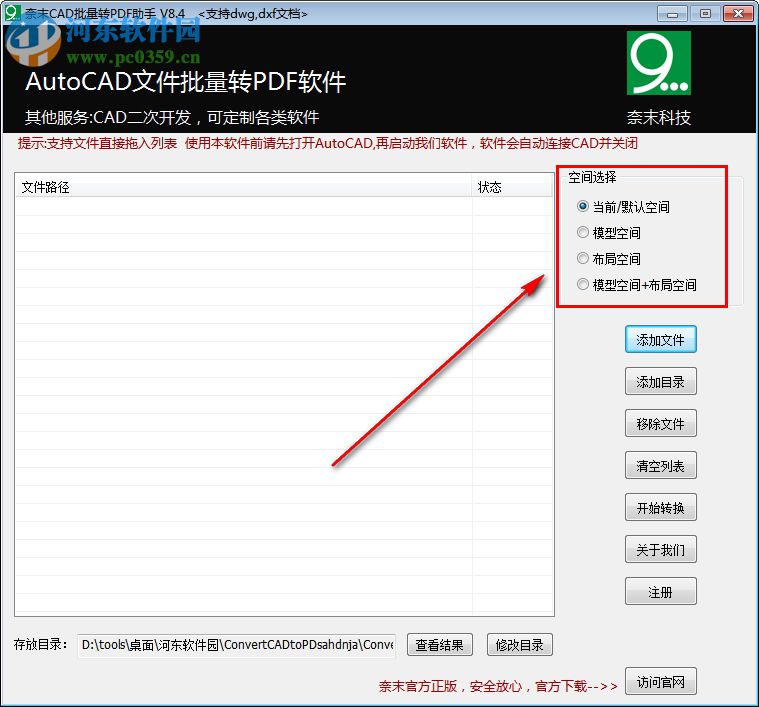The width and height of the screenshot is (759, 707).
Task: Click the 文件路径 column header
Action: tap(243, 187)
